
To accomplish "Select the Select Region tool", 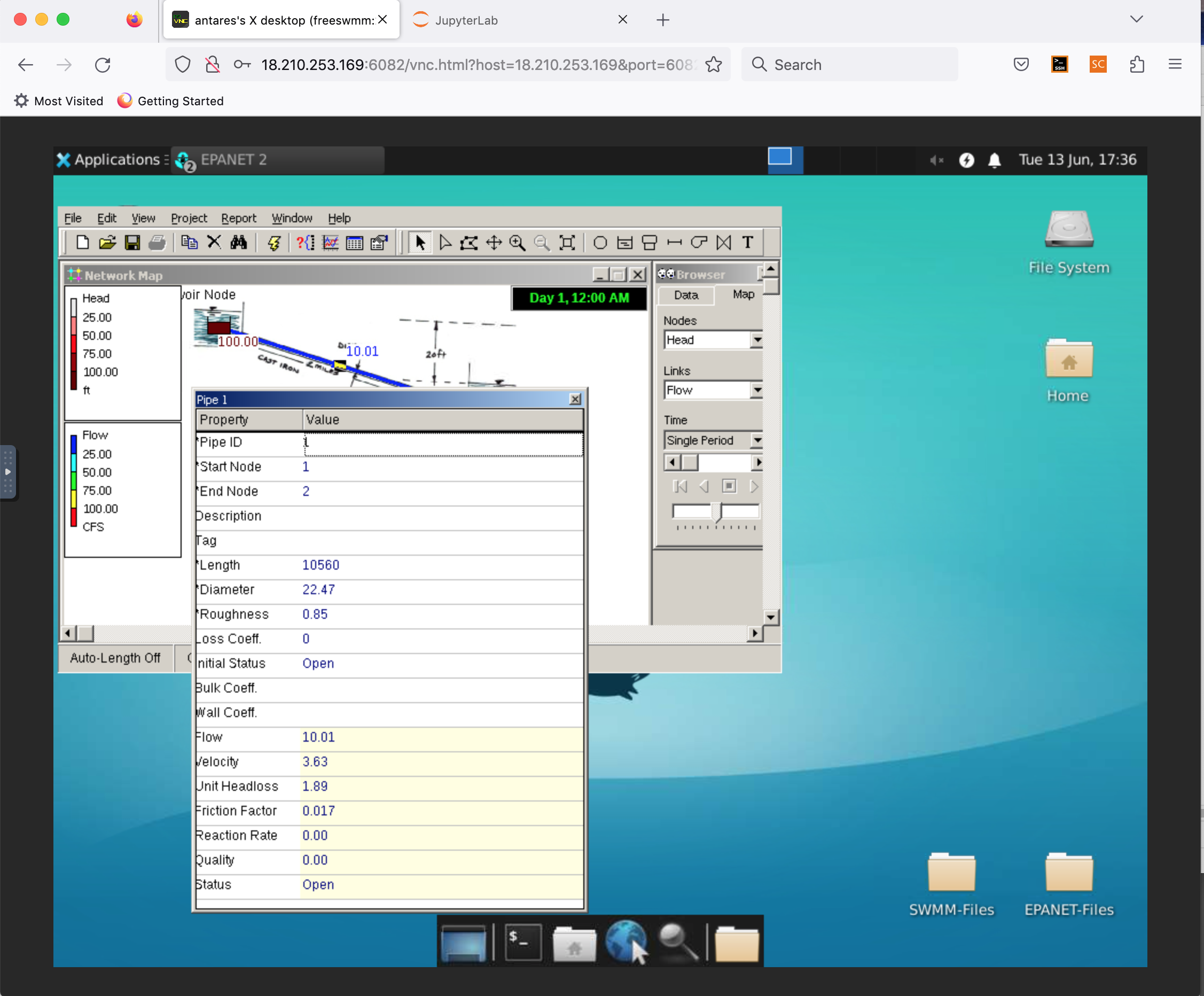I will click(469, 243).
